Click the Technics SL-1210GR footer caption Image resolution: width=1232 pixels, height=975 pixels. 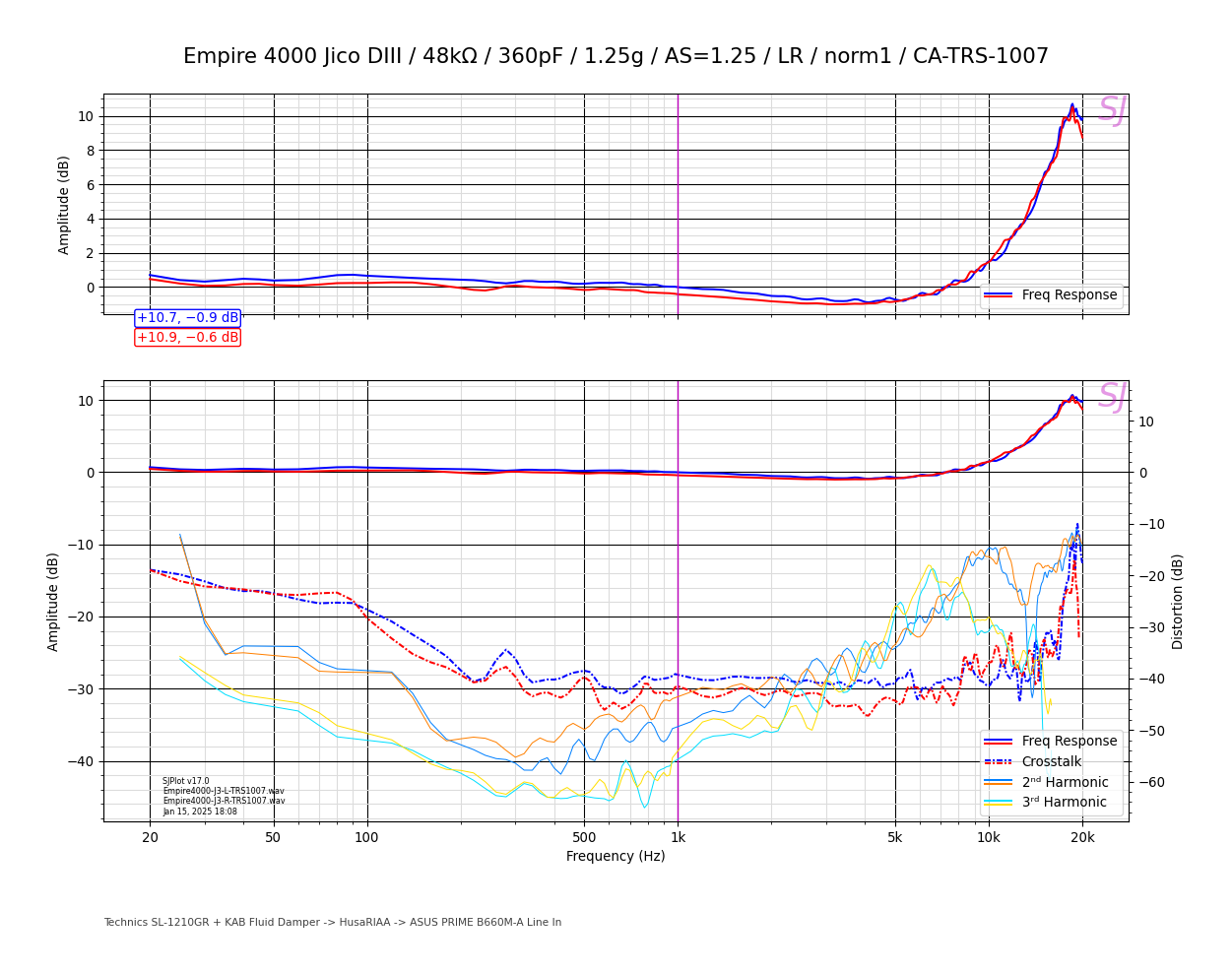coord(332,923)
